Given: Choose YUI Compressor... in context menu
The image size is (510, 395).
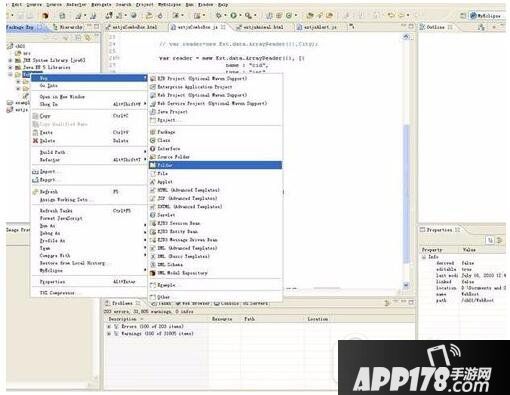Looking at the screenshot, I should [x=89, y=293].
